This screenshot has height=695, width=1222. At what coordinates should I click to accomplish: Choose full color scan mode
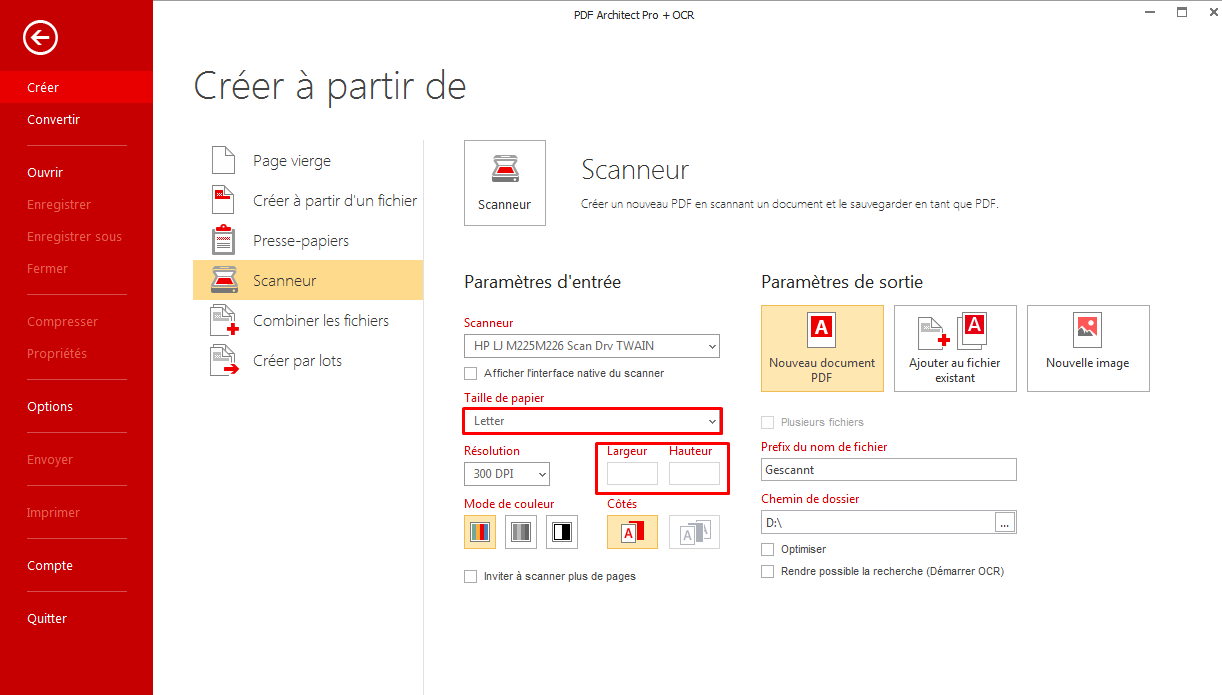pyautogui.click(x=480, y=532)
